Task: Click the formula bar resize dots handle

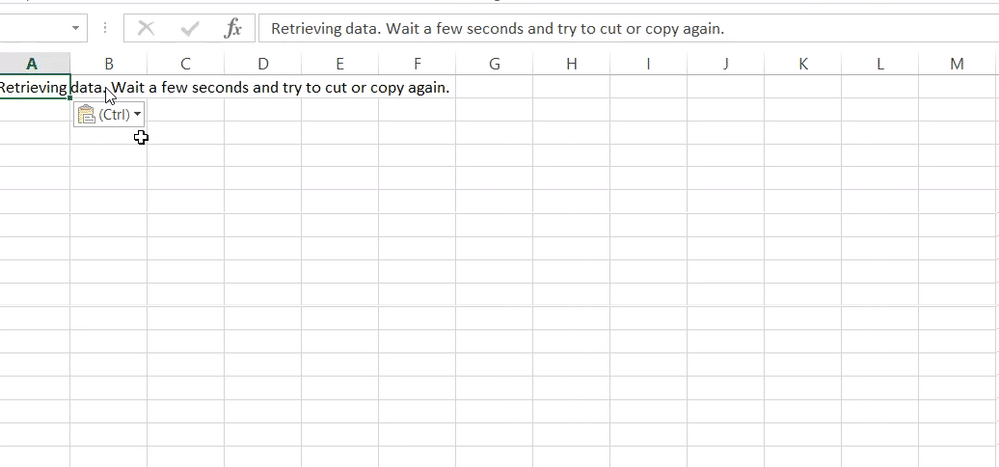Action: tap(105, 29)
